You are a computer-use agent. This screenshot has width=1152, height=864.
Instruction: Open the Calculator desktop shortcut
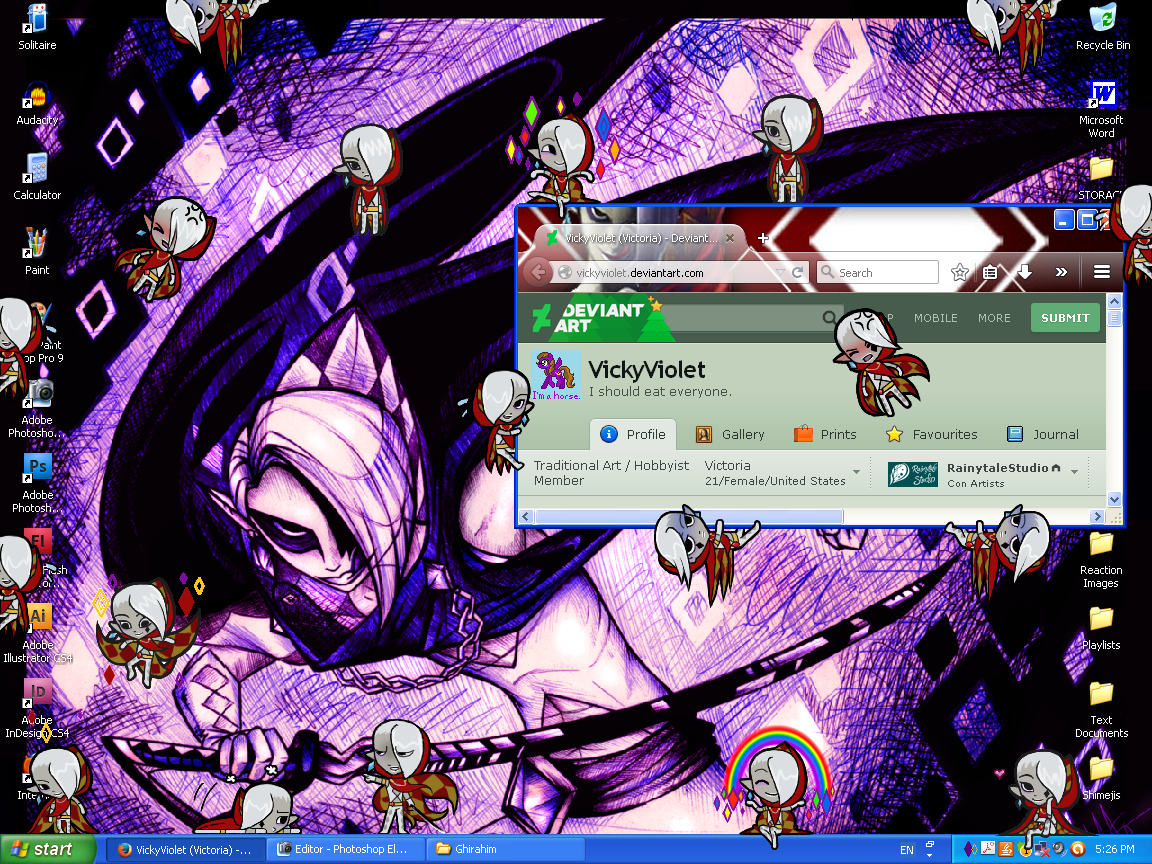pos(37,176)
